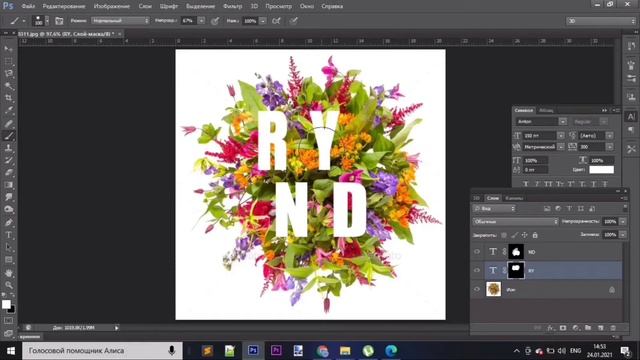This screenshot has height=360, width=640.
Task: Select the Healing Brush tool
Action: (x=9, y=123)
